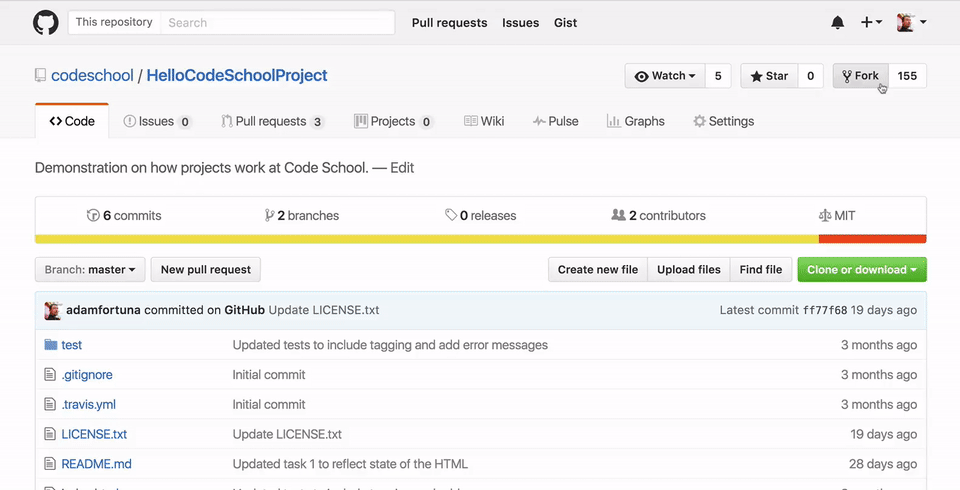
Task: Click New pull request button
Action: pos(206,270)
